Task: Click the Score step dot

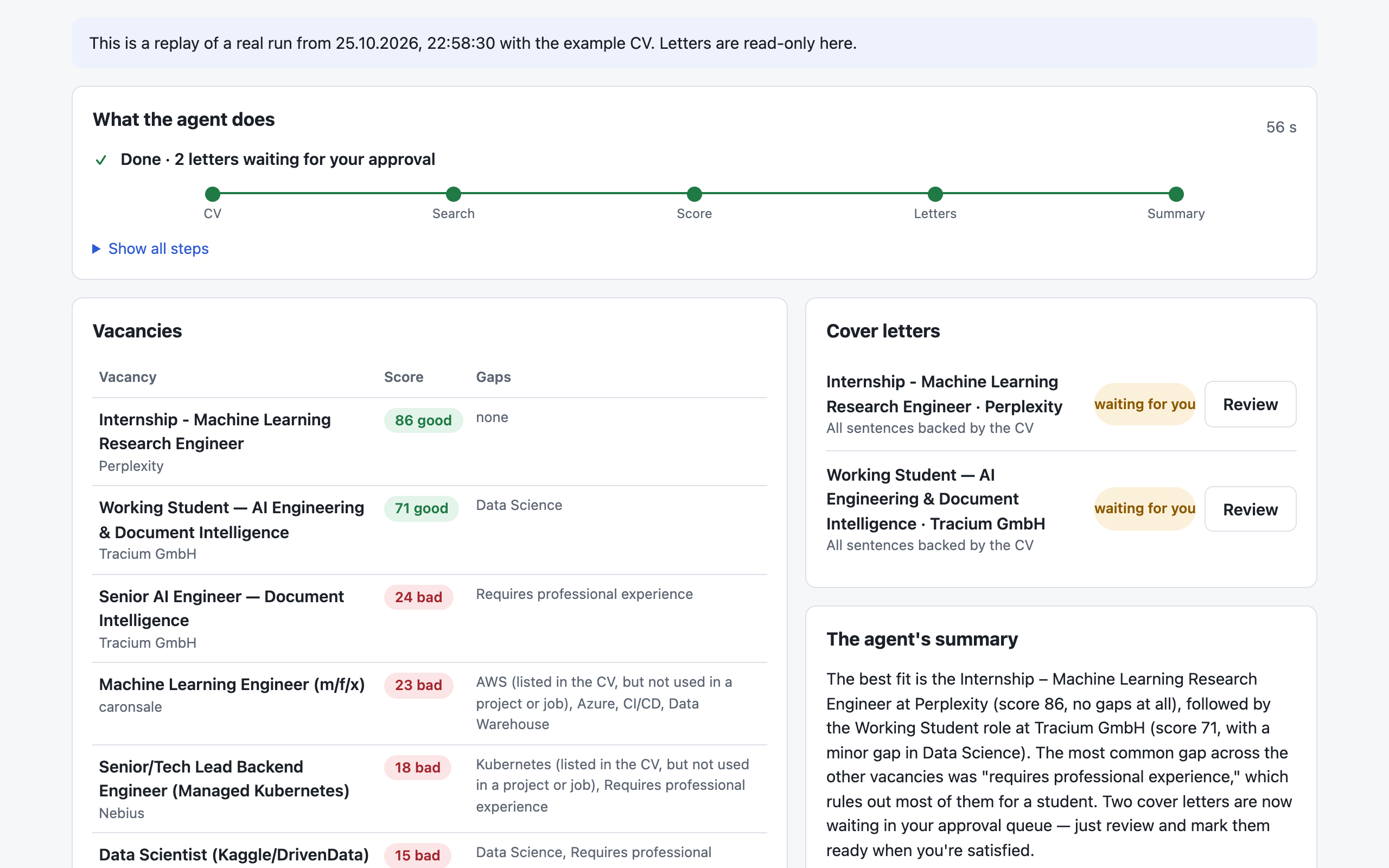Action: [694, 194]
